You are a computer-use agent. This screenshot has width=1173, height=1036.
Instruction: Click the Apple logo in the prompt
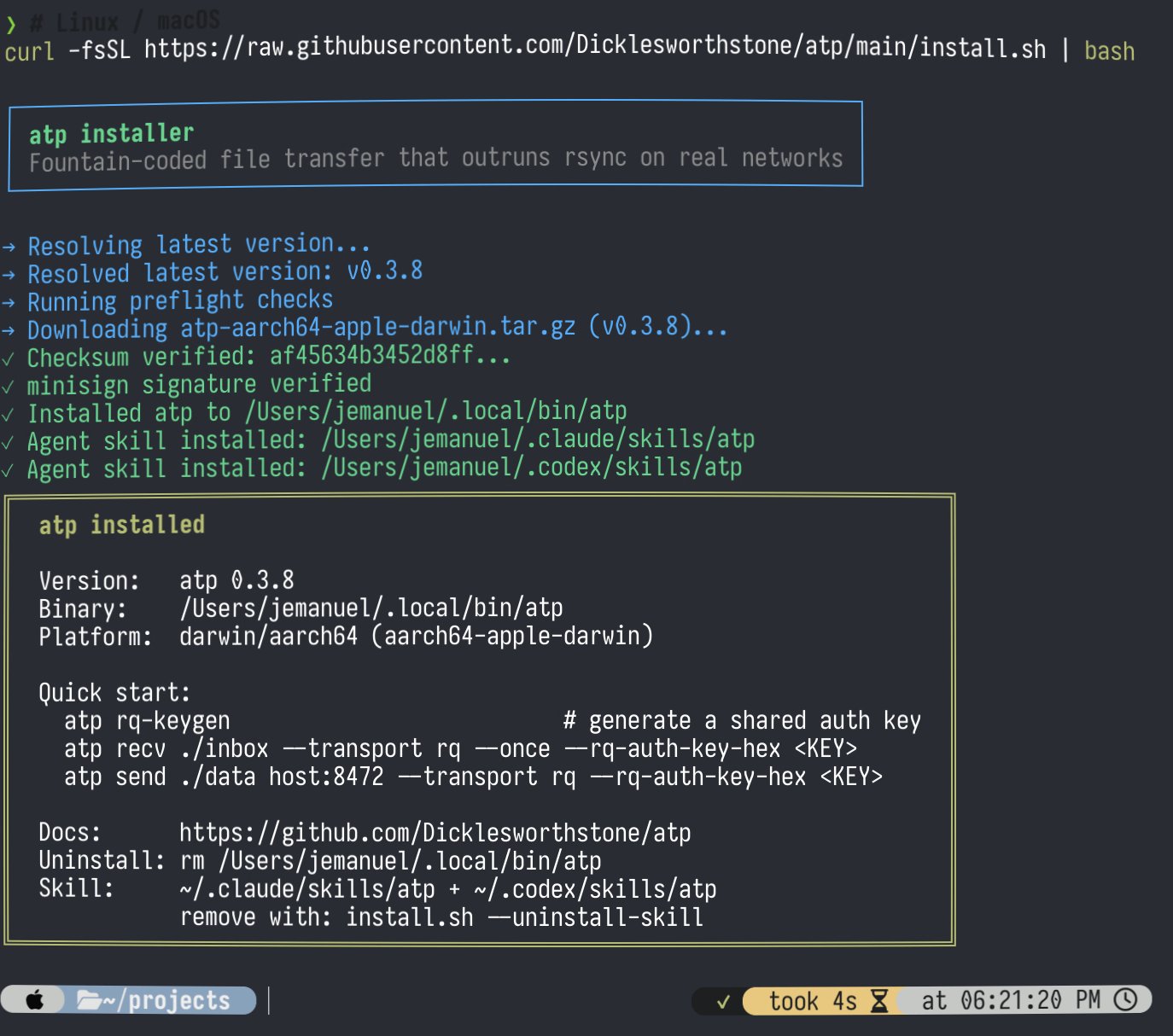click(x=34, y=1000)
